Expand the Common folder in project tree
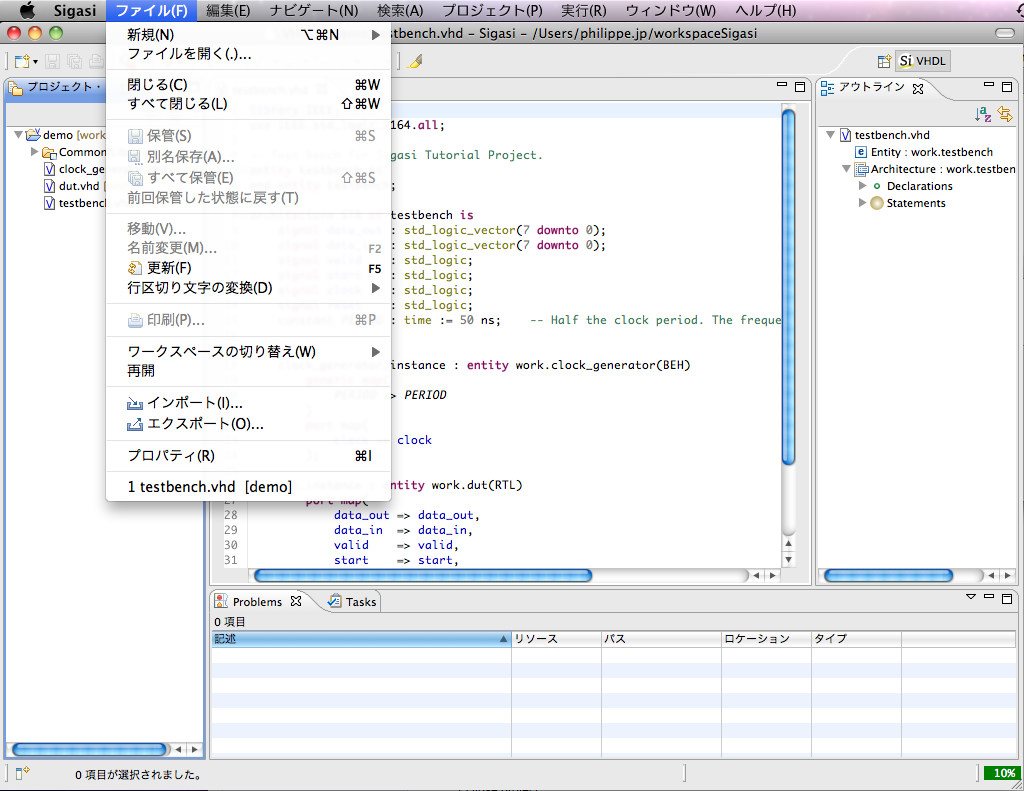Image resolution: width=1024 pixels, height=791 pixels. (34, 152)
